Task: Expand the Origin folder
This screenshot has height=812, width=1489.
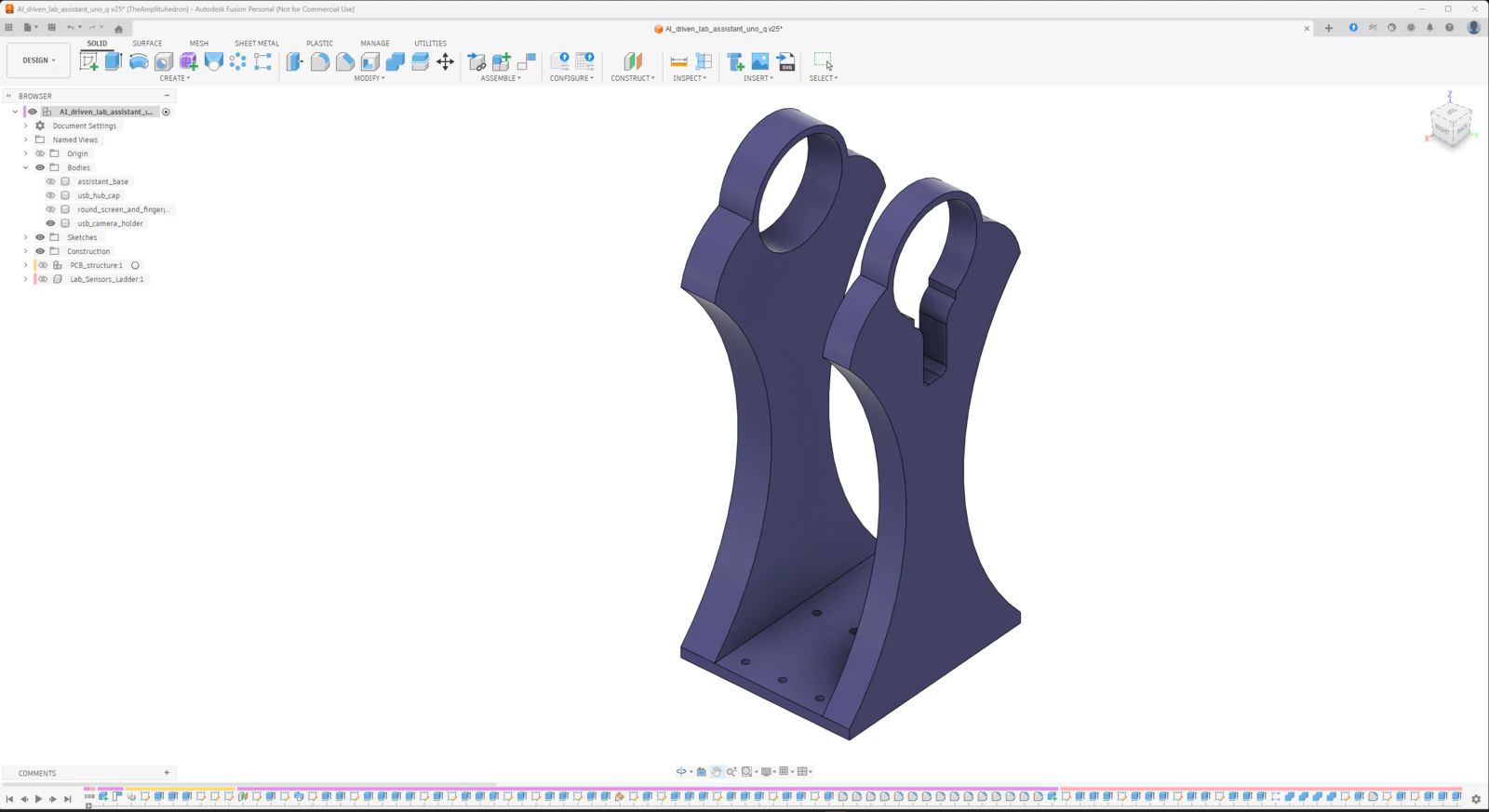Action: (x=25, y=153)
